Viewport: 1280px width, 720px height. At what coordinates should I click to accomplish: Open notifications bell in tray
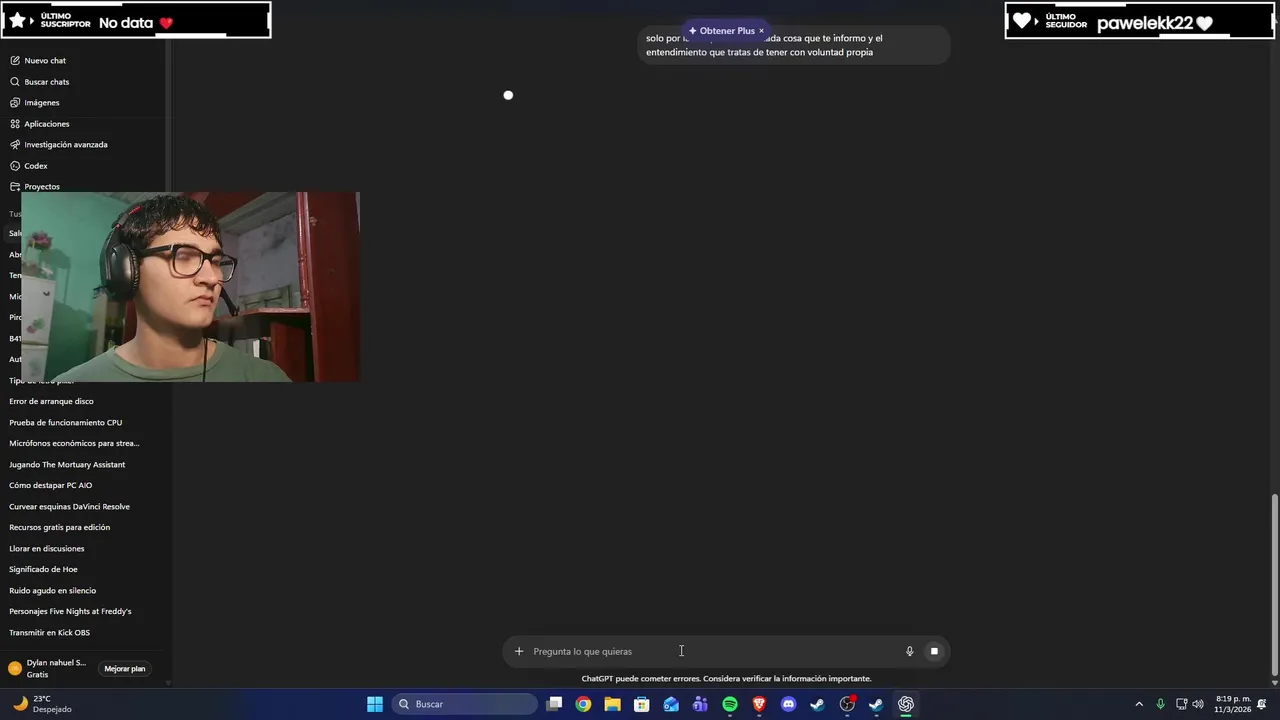click(x=1262, y=704)
